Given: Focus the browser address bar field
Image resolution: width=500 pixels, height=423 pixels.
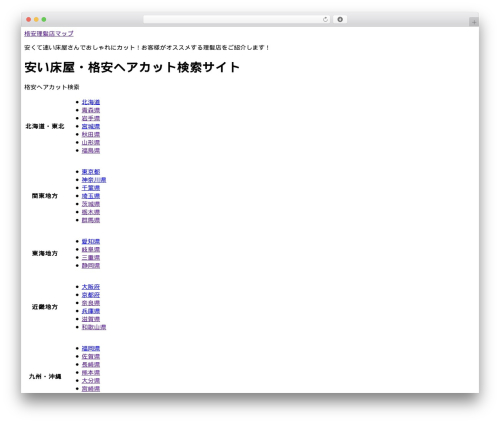Looking at the screenshot, I should [x=237, y=19].
